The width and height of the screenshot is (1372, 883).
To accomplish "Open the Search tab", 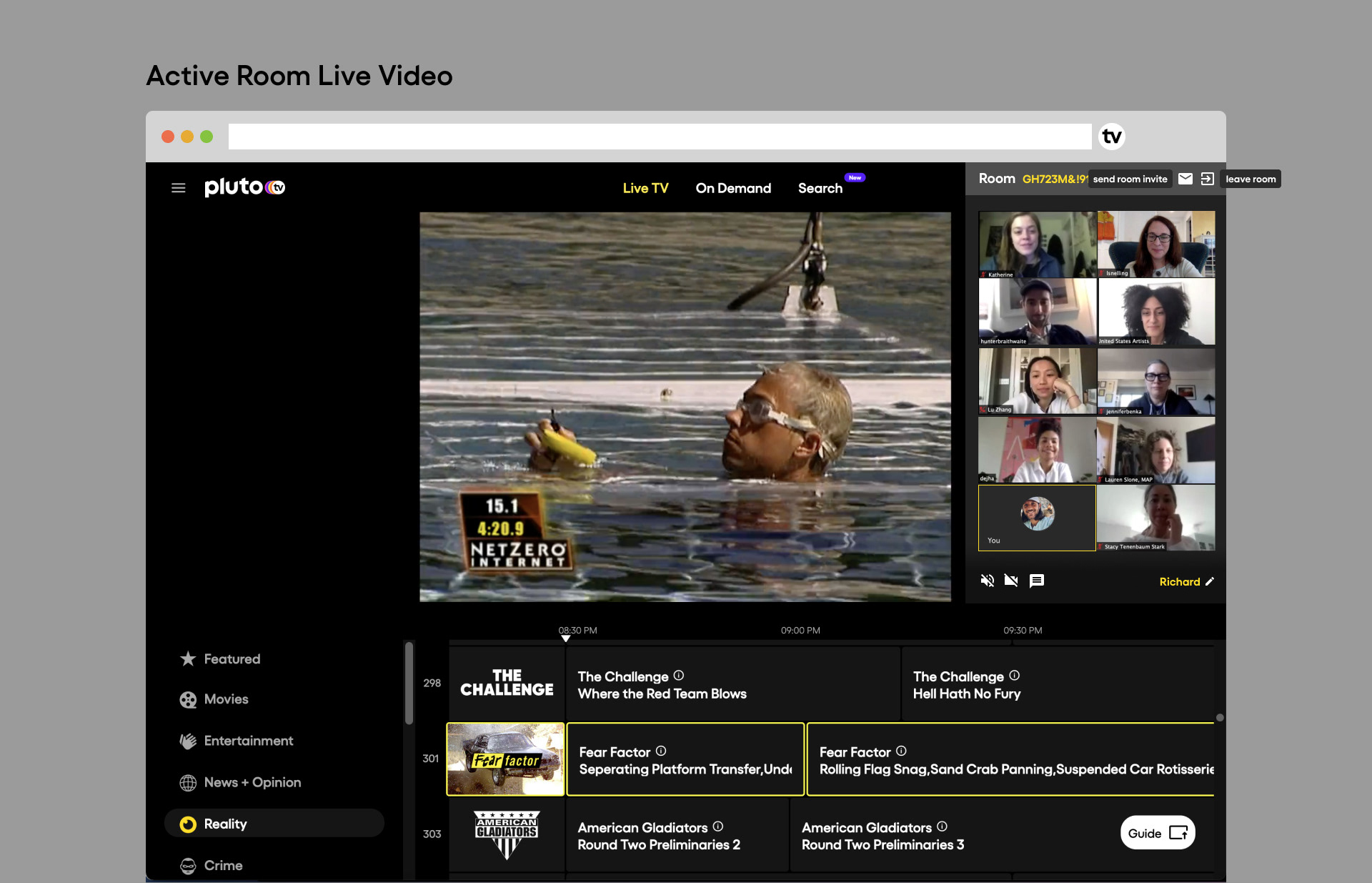I will coord(820,188).
